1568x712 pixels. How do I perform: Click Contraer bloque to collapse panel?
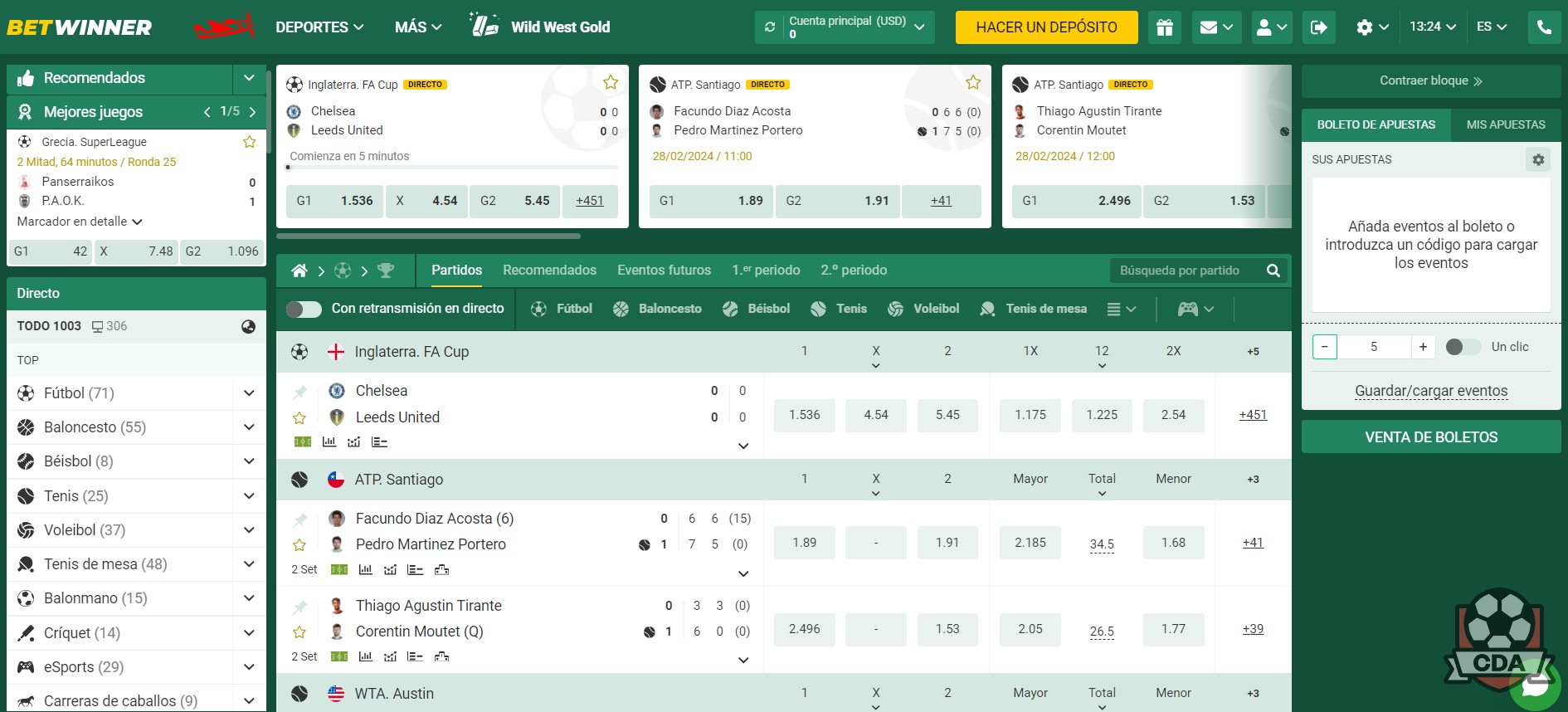[x=1431, y=81]
